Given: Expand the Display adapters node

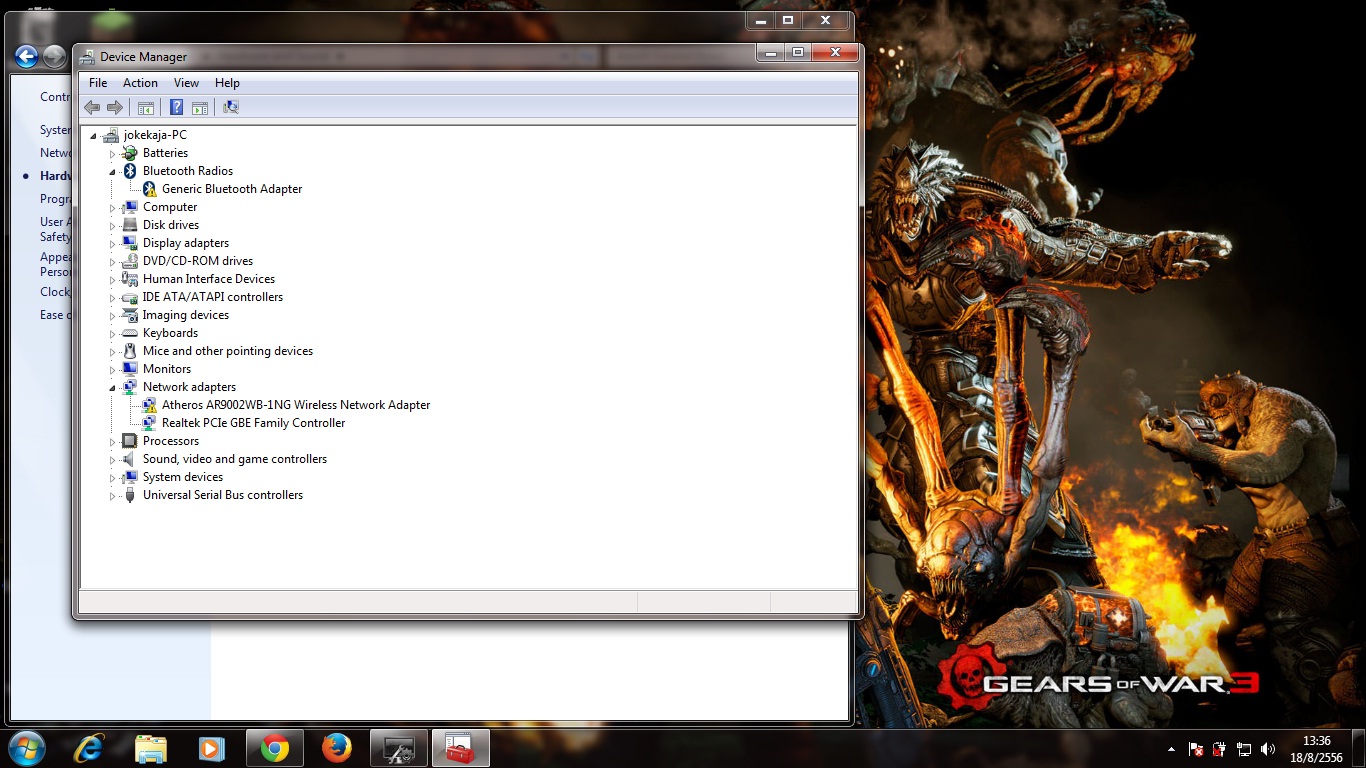Looking at the screenshot, I should coord(113,244).
